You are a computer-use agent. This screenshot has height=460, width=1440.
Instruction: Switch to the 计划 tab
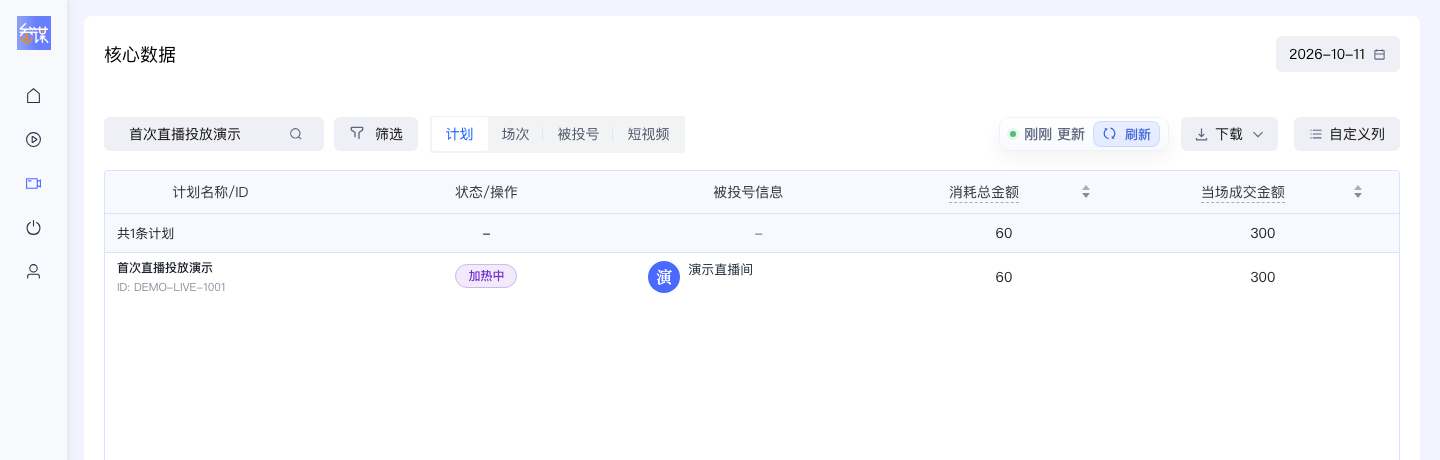[x=460, y=134]
